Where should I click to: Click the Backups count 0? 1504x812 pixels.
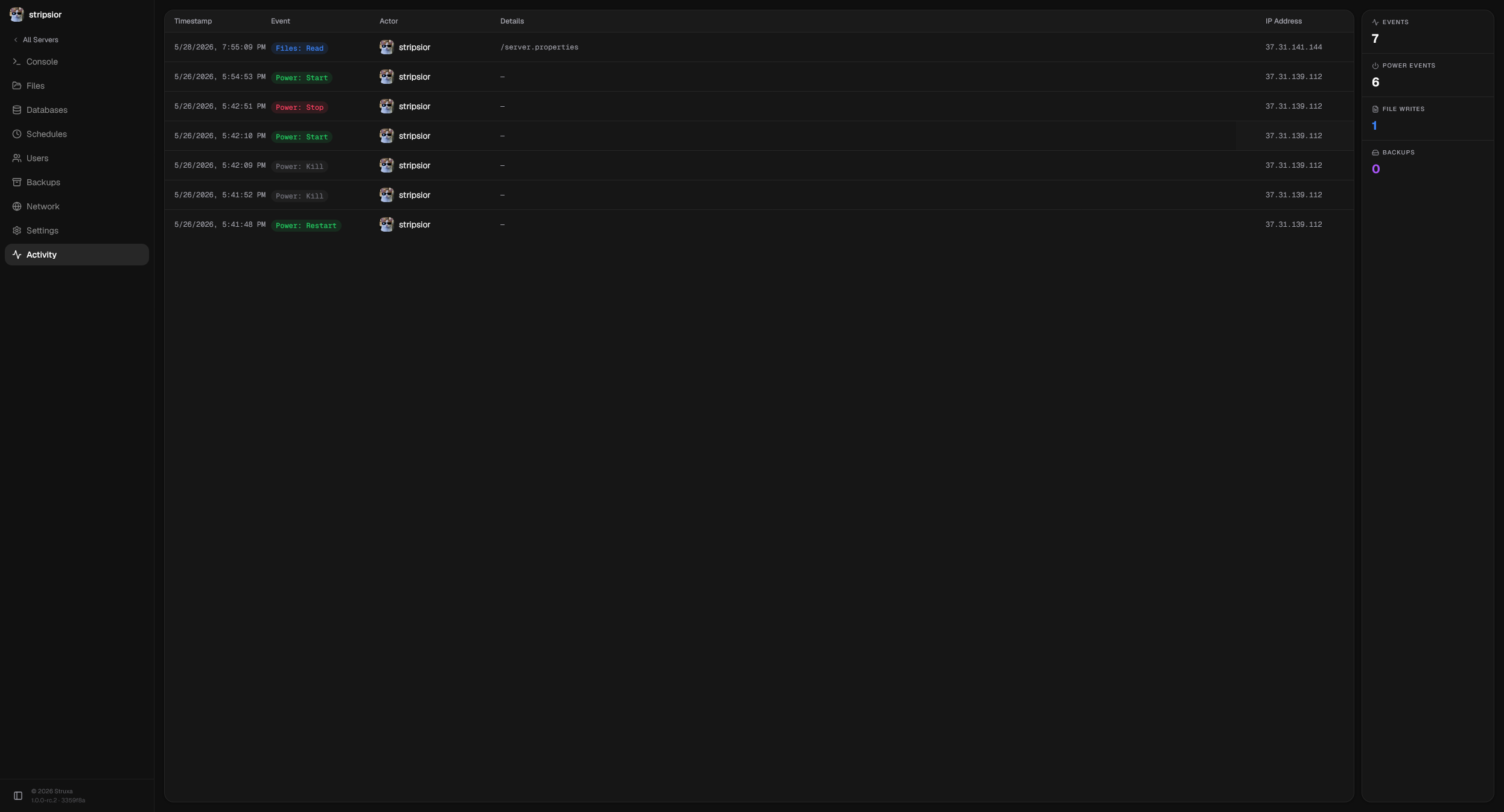(x=1376, y=169)
